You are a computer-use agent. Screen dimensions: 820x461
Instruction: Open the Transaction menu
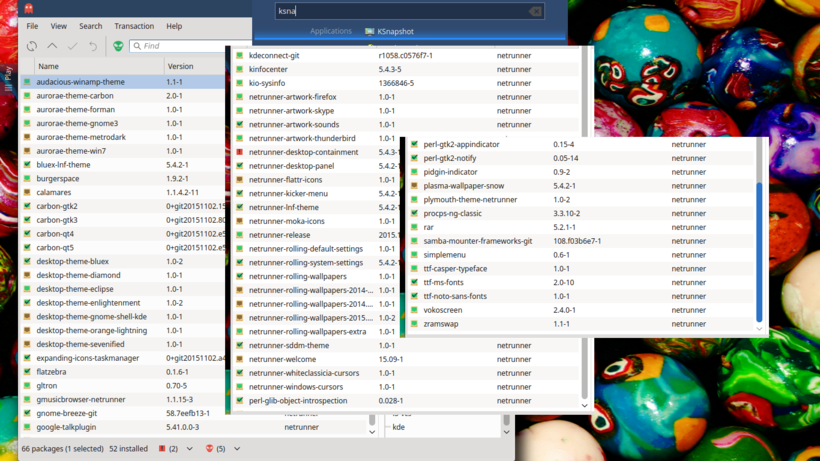tap(134, 26)
